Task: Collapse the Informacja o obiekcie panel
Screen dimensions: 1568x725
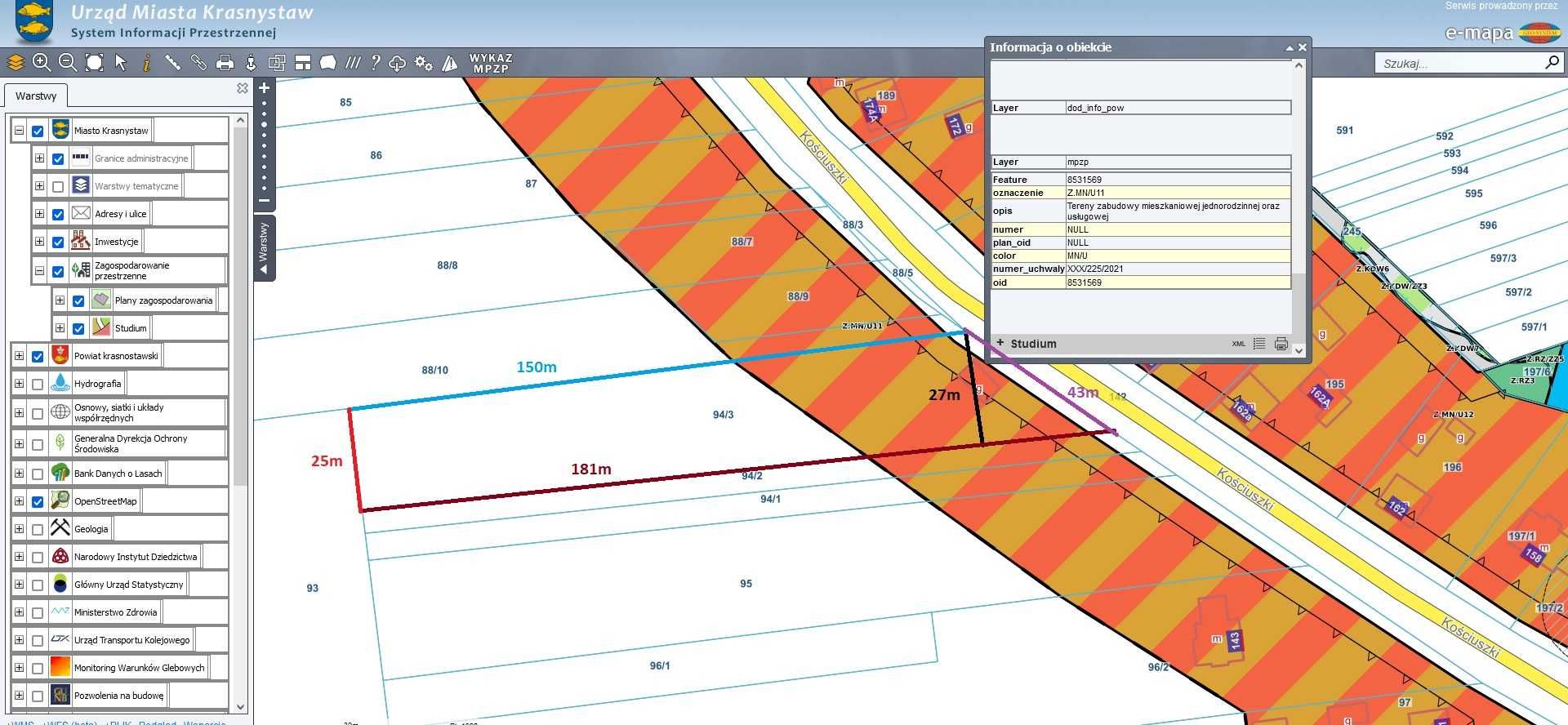Action: click(x=1290, y=47)
